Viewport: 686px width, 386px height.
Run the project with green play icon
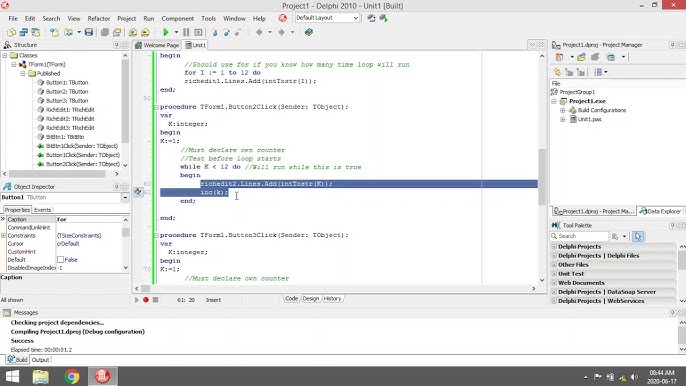(165, 32)
